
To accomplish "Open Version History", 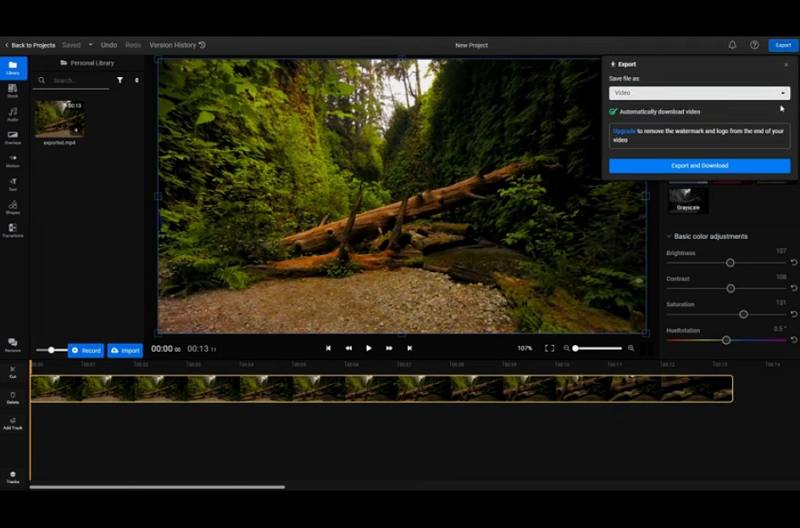I will (178, 45).
